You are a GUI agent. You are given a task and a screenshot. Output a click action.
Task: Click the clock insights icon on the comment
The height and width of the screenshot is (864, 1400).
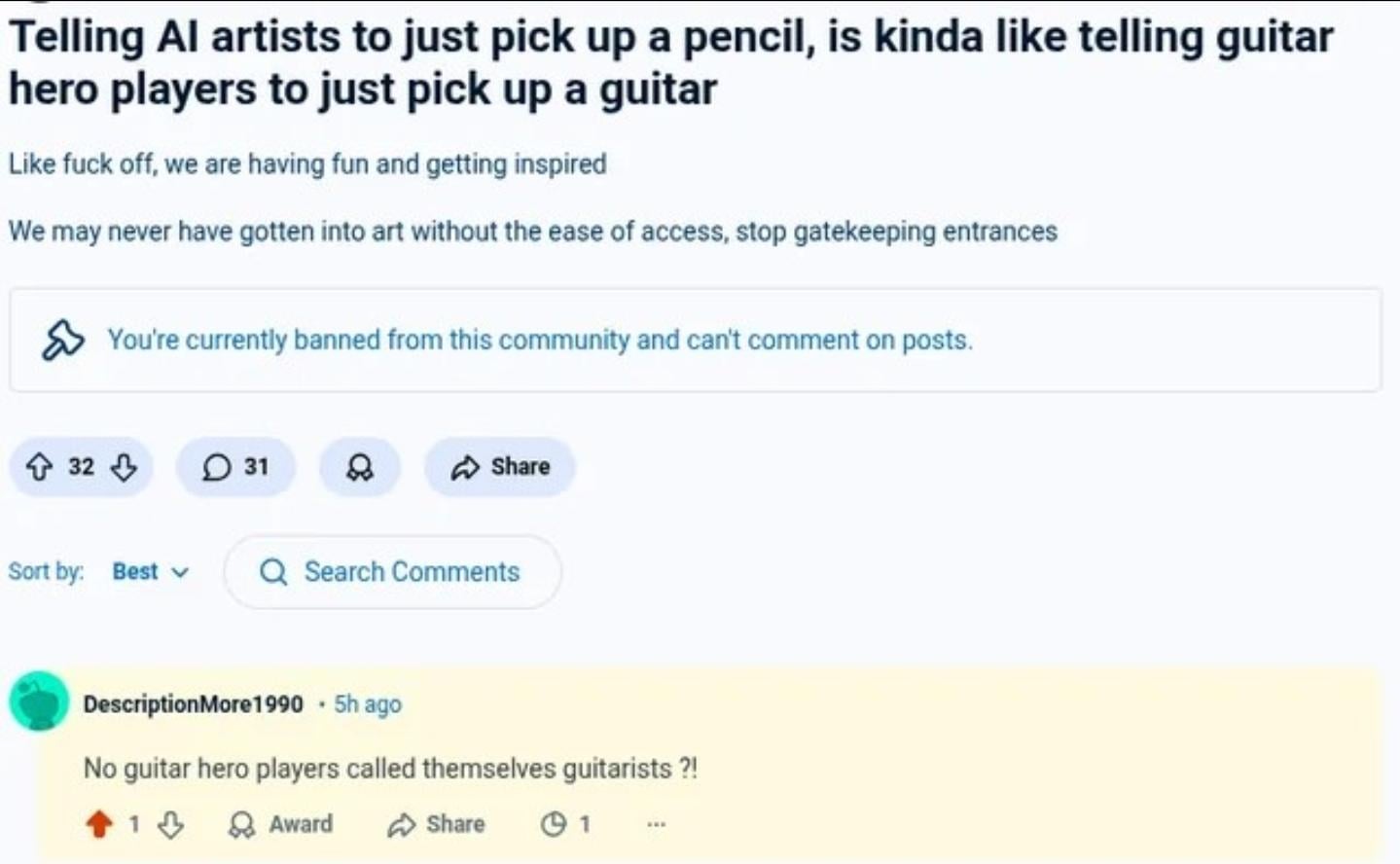click(554, 824)
